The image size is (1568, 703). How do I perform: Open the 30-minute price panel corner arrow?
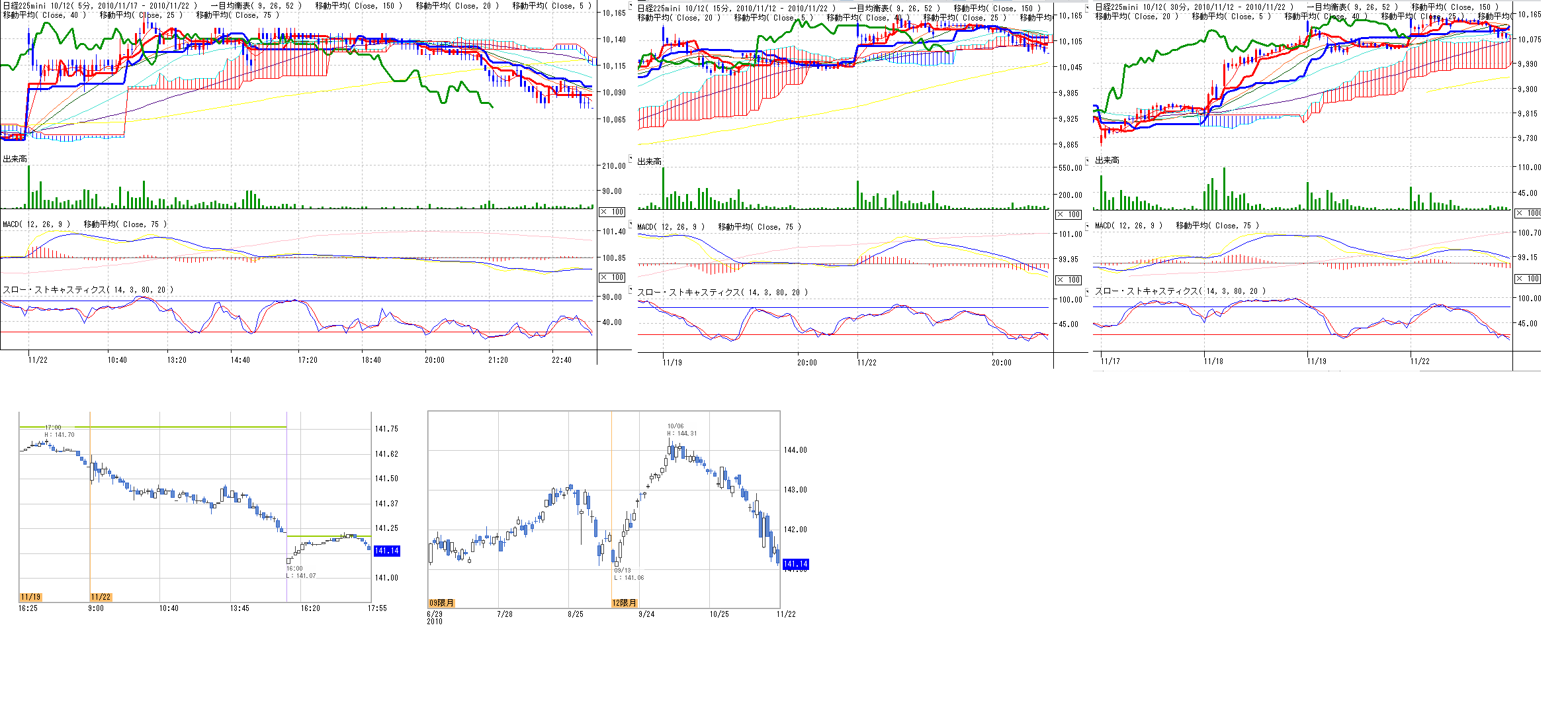[x=1088, y=7]
